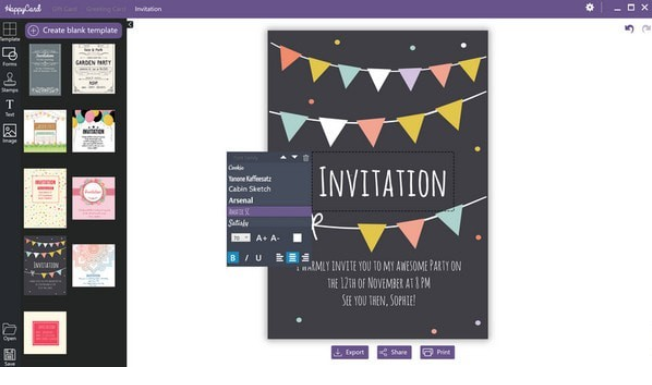Switch to the Gift Card tab

[x=64, y=9]
